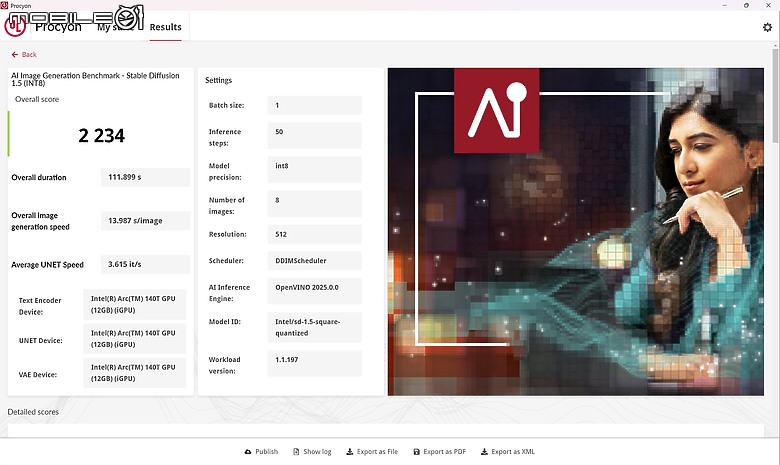Click the Batch size value field
The height and width of the screenshot is (465, 780).
(314, 105)
